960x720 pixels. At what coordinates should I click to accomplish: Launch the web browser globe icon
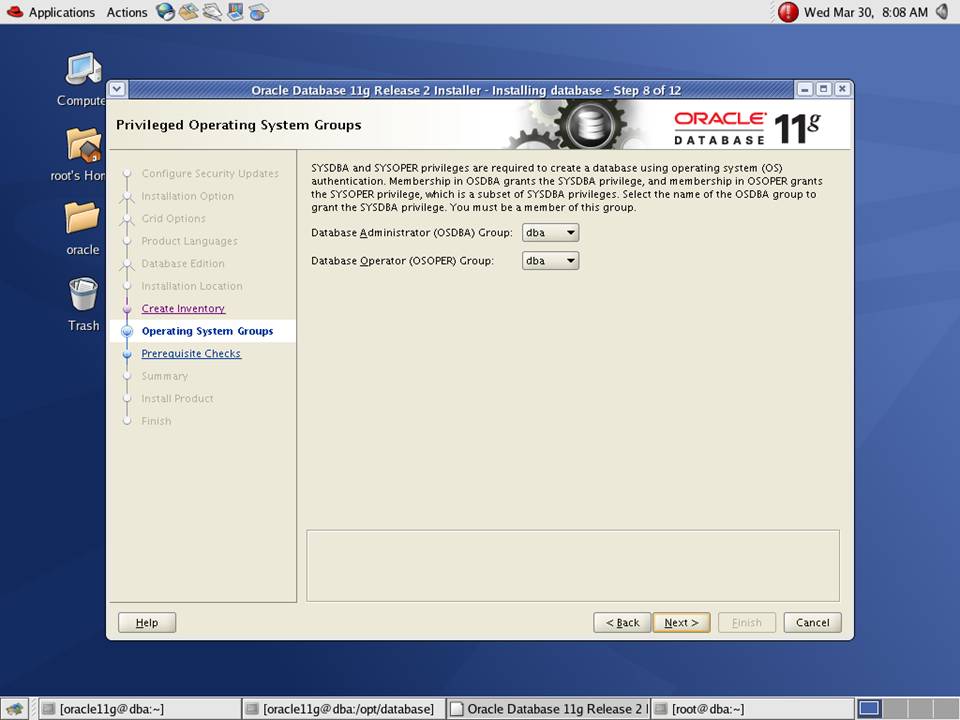point(165,12)
